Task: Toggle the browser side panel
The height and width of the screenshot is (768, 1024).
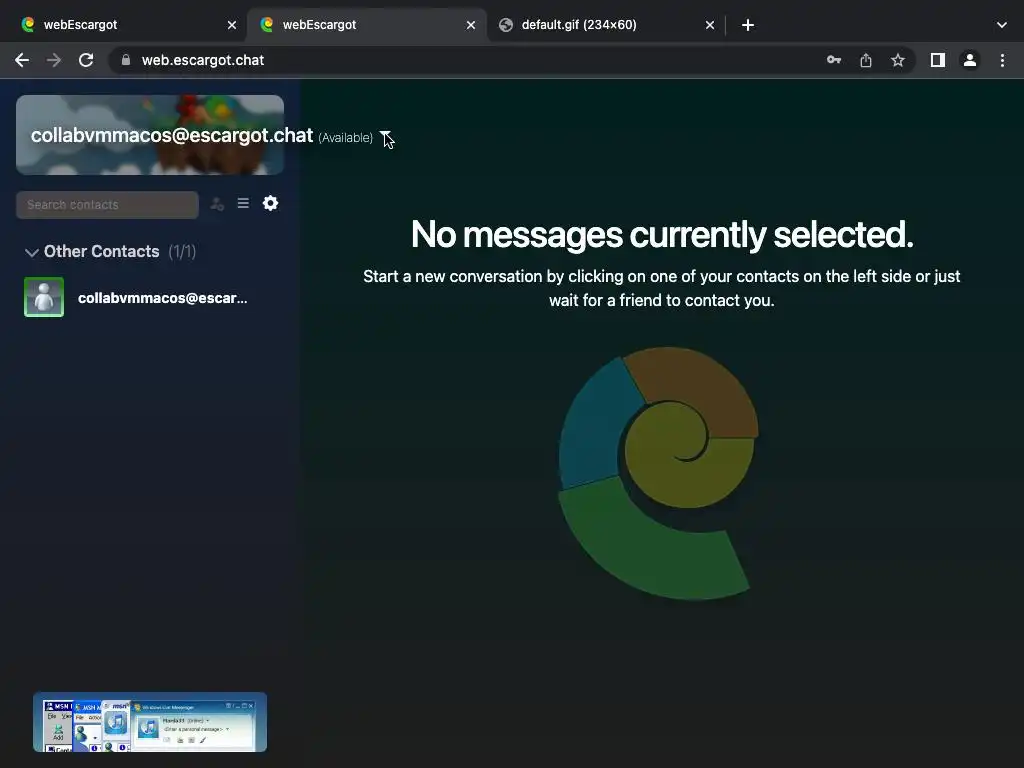Action: tap(938, 60)
